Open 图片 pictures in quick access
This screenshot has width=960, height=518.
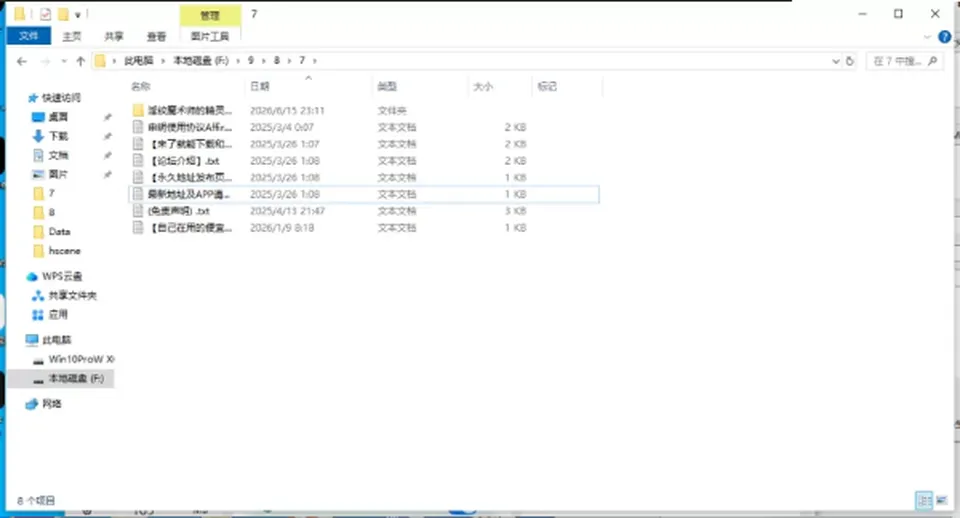coord(58,175)
